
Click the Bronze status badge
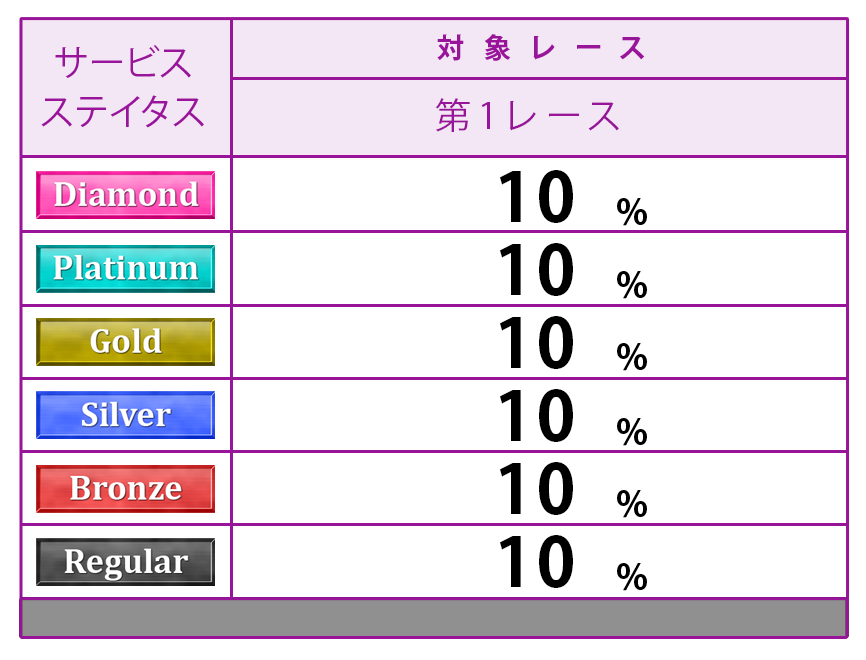click(125, 488)
